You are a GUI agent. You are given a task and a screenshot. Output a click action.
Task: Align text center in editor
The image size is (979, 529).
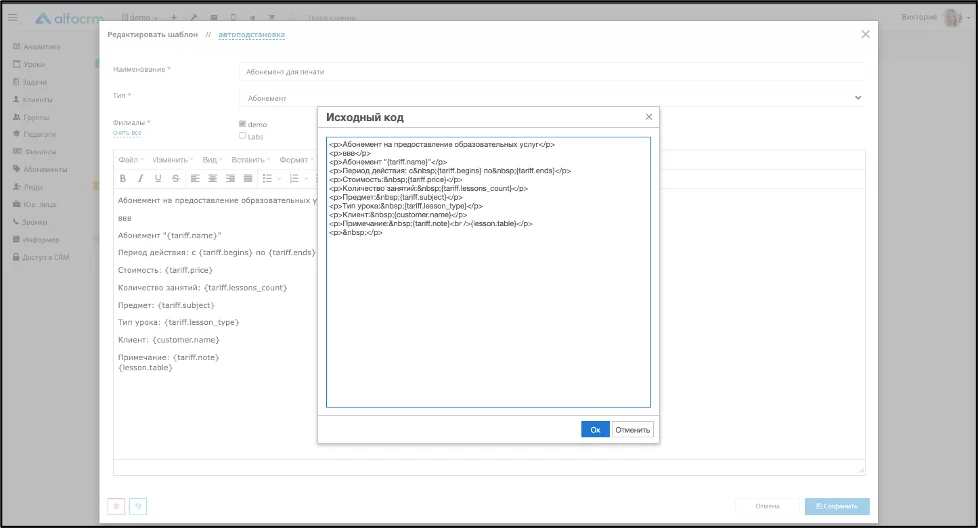pyautogui.click(x=212, y=179)
